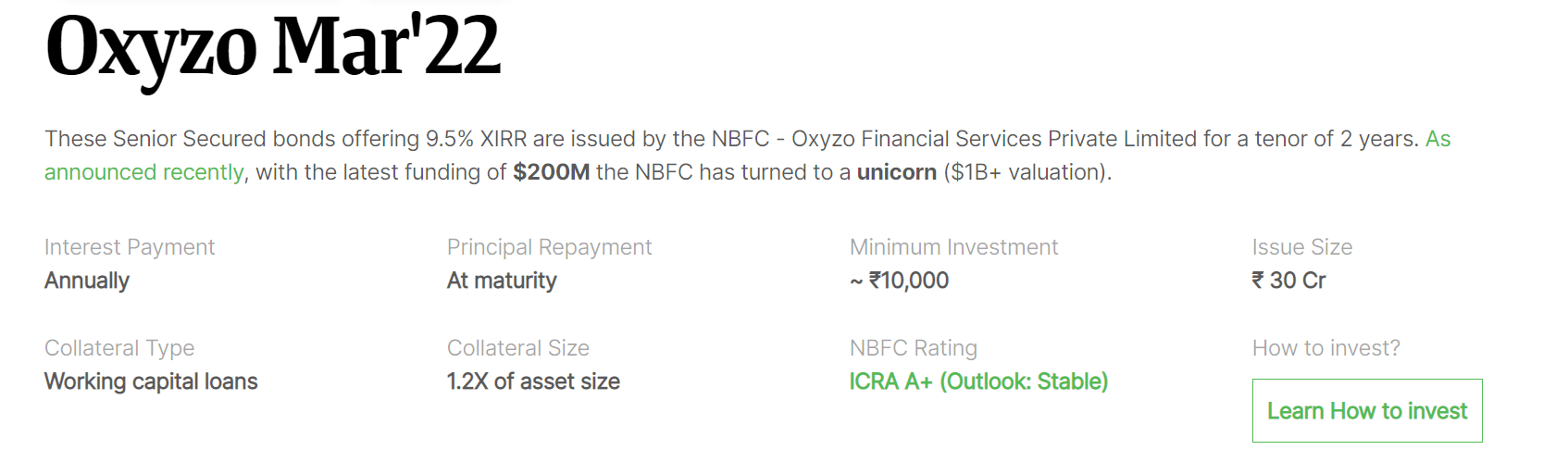Select the Principal Repayment label
1568x475 pixels.
click(x=549, y=247)
